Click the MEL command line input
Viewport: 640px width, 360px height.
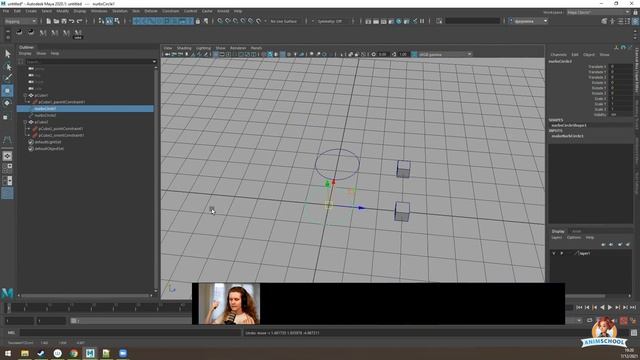[131, 333]
